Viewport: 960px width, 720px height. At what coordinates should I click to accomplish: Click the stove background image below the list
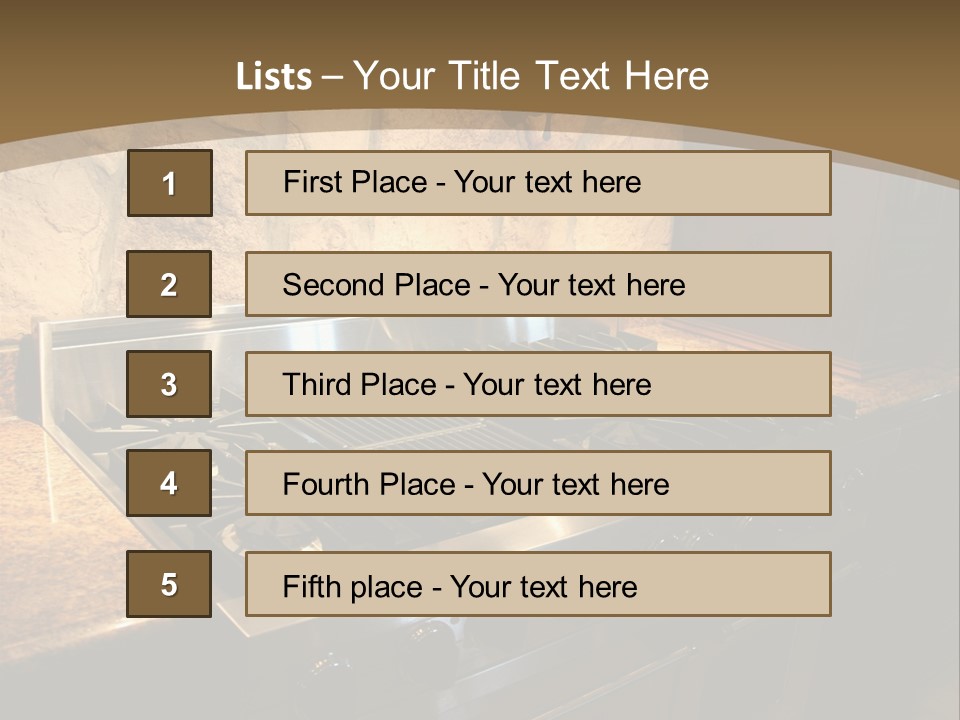480,665
